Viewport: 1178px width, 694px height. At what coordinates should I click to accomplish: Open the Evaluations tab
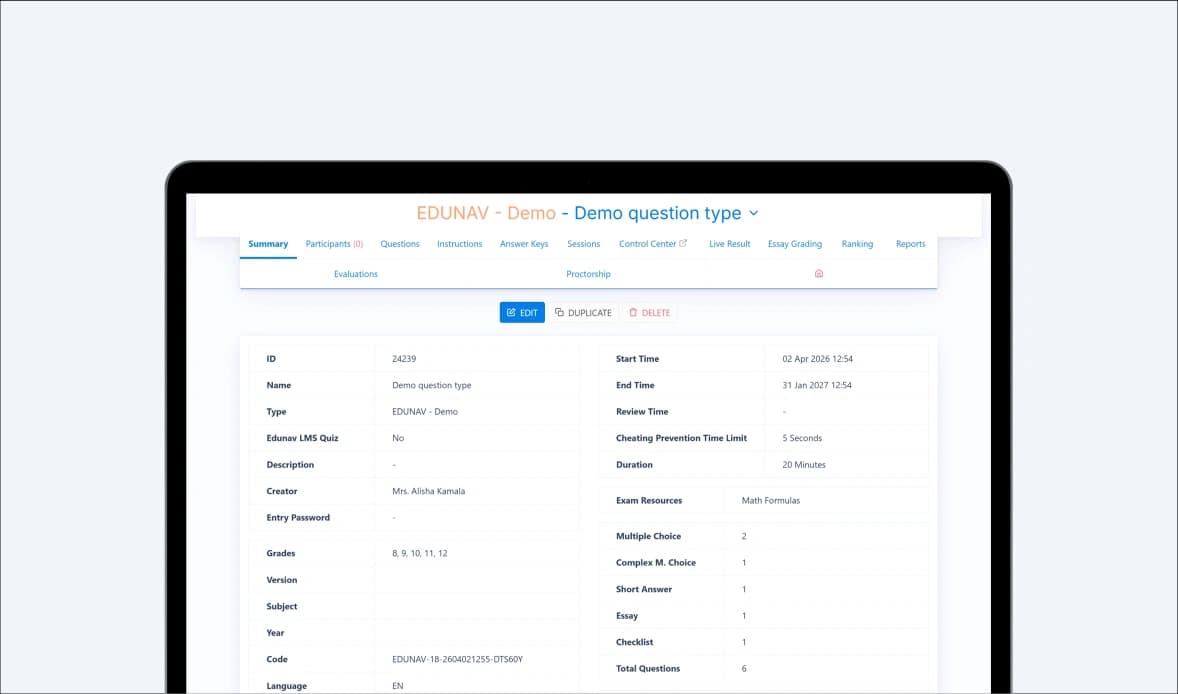pyautogui.click(x=356, y=274)
